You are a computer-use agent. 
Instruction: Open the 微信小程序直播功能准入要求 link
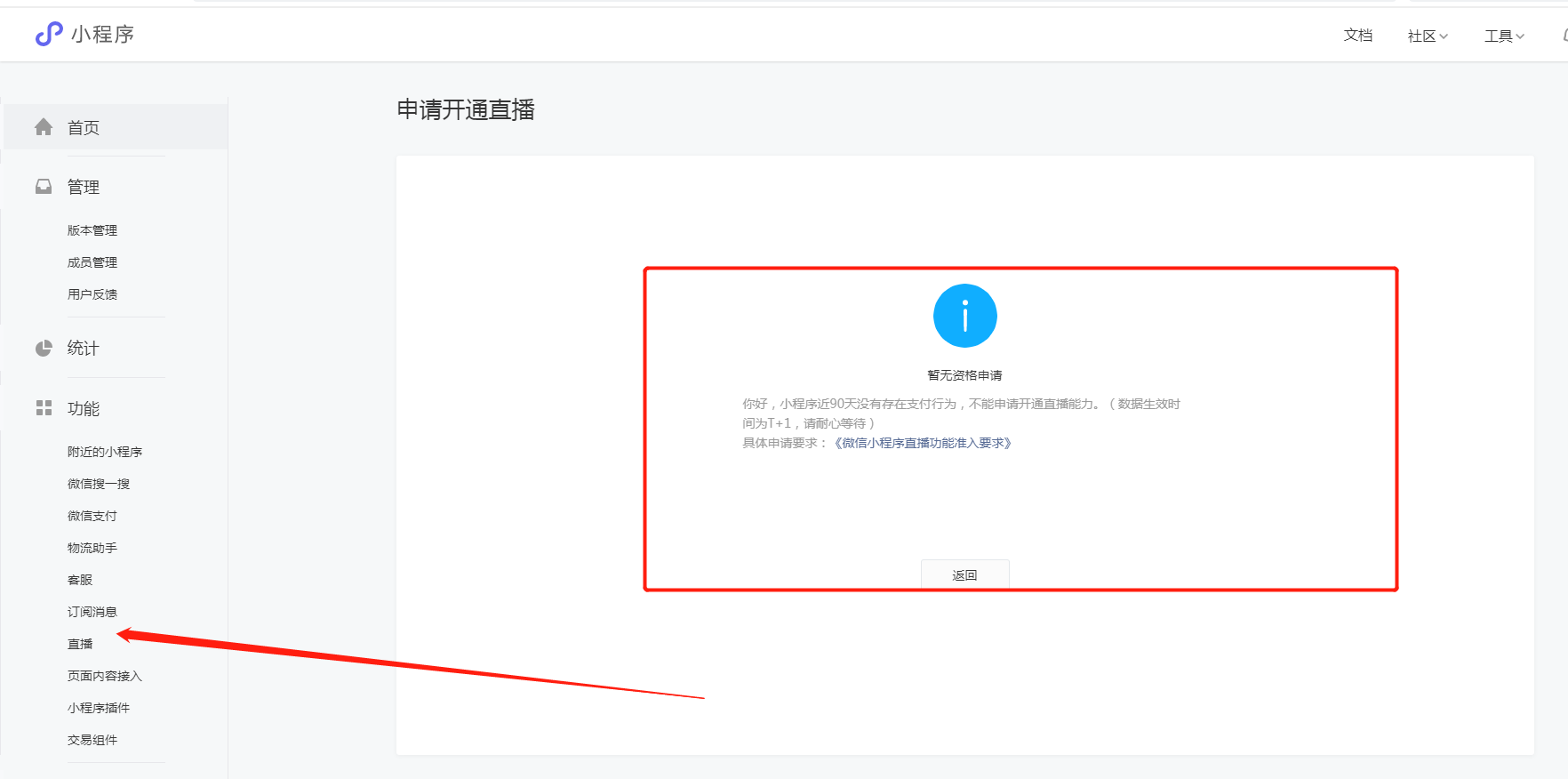tap(923, 443)
